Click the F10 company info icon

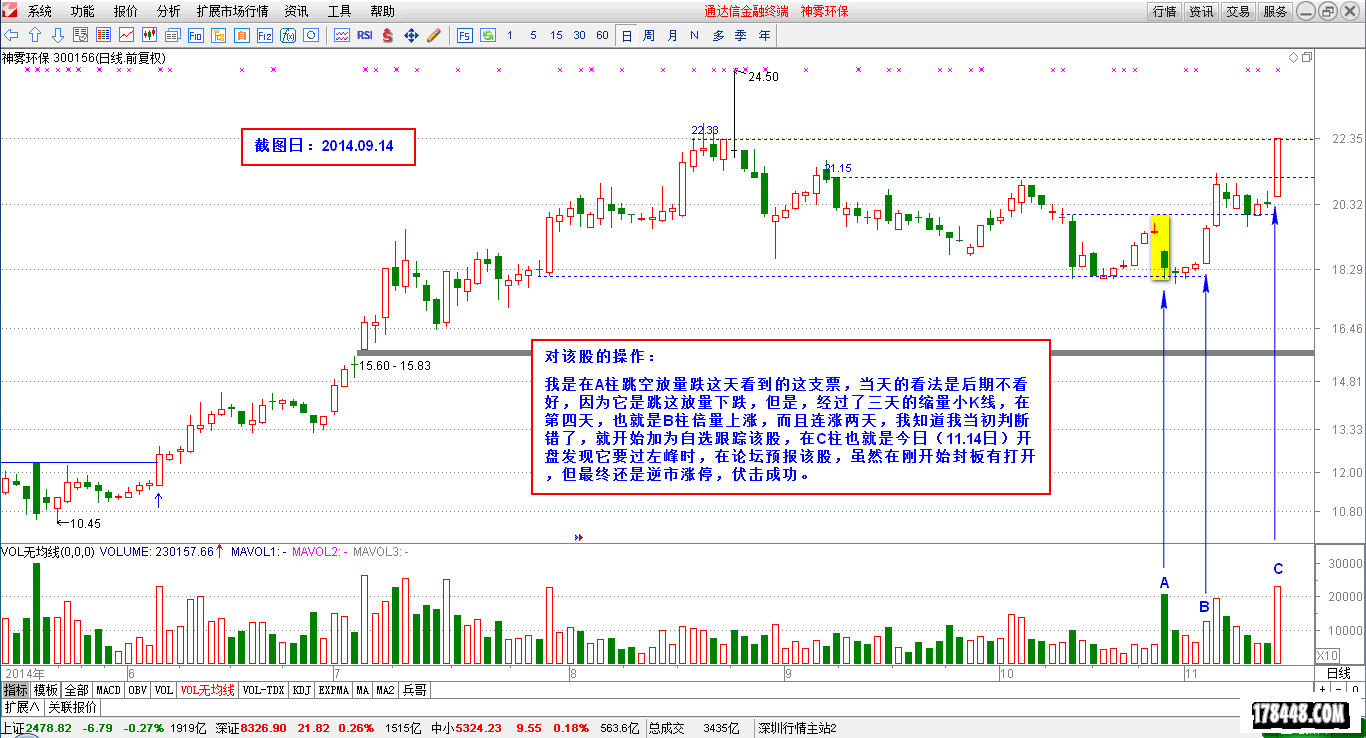pos(195,35)
